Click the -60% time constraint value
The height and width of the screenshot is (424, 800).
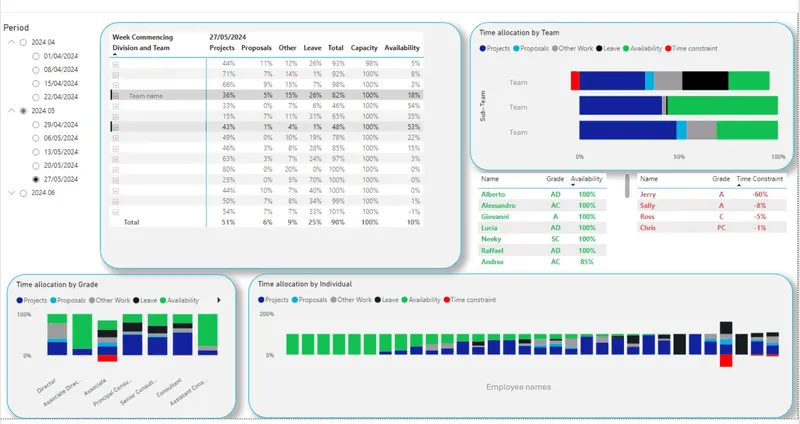pyautogui.click(x=760, y=194)
